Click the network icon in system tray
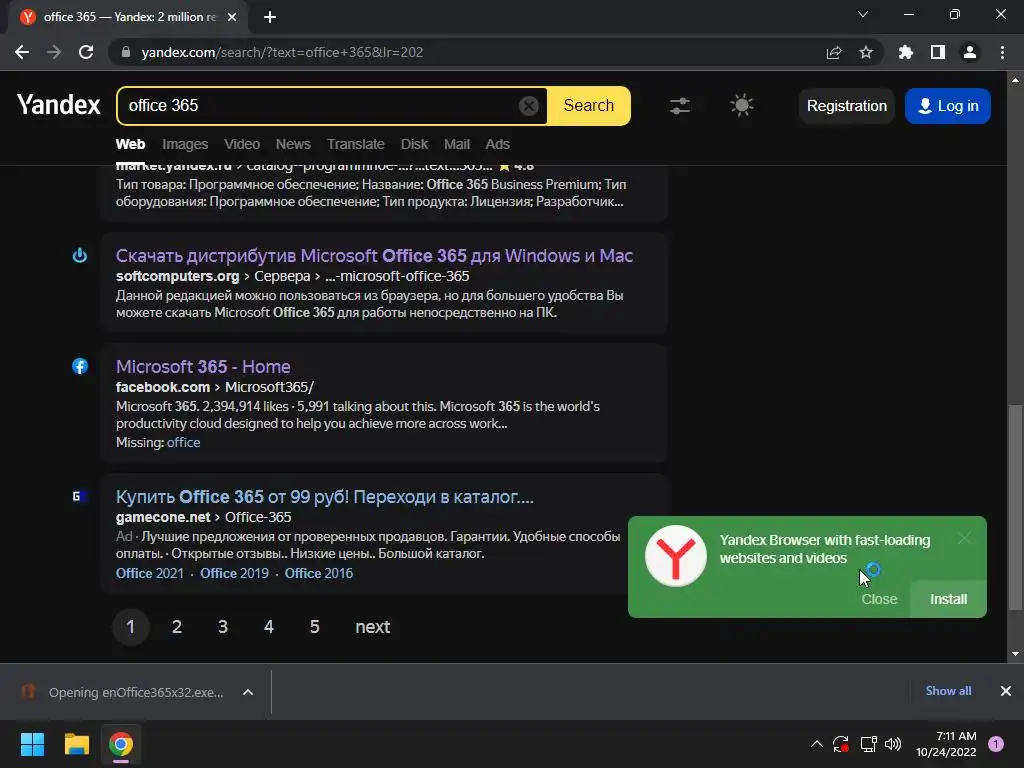This screenshot has height=768, width=1024. pyautogui.click(x=868, y=744)
